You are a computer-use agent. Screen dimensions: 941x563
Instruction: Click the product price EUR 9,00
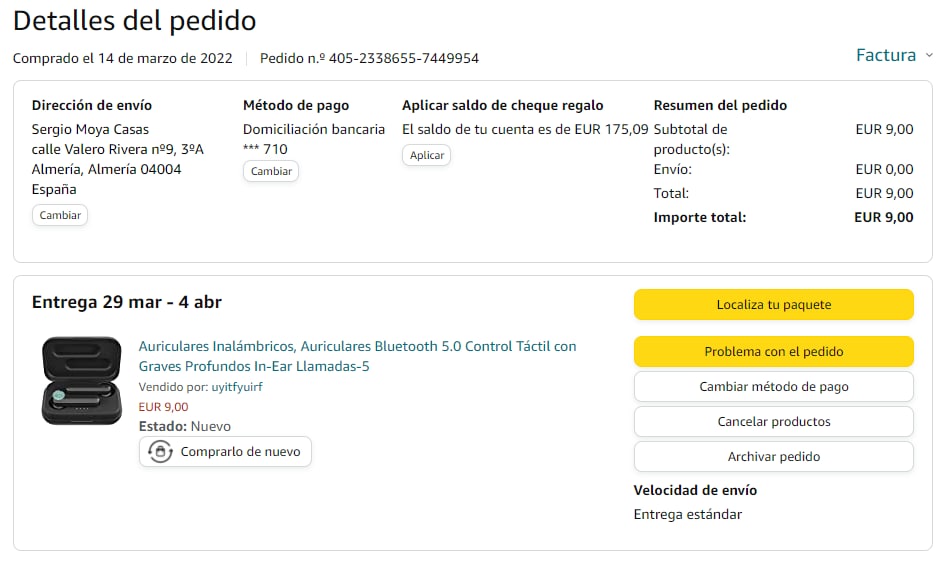(x=163, y=407)
